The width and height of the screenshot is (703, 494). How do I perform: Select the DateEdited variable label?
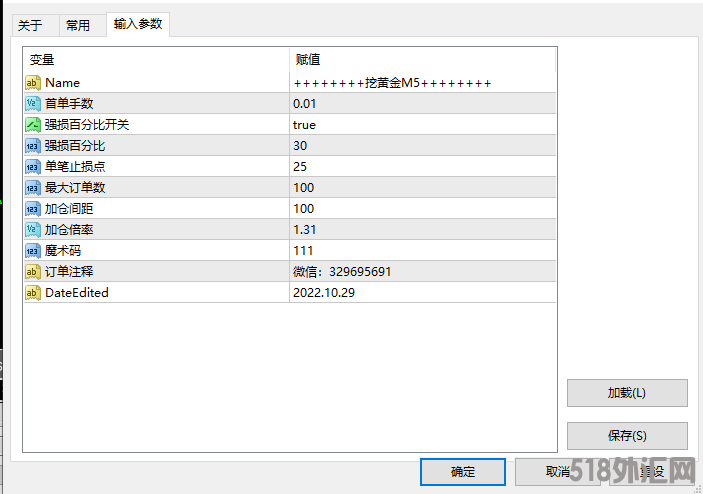pyautogui.click(x=77, y=293)
